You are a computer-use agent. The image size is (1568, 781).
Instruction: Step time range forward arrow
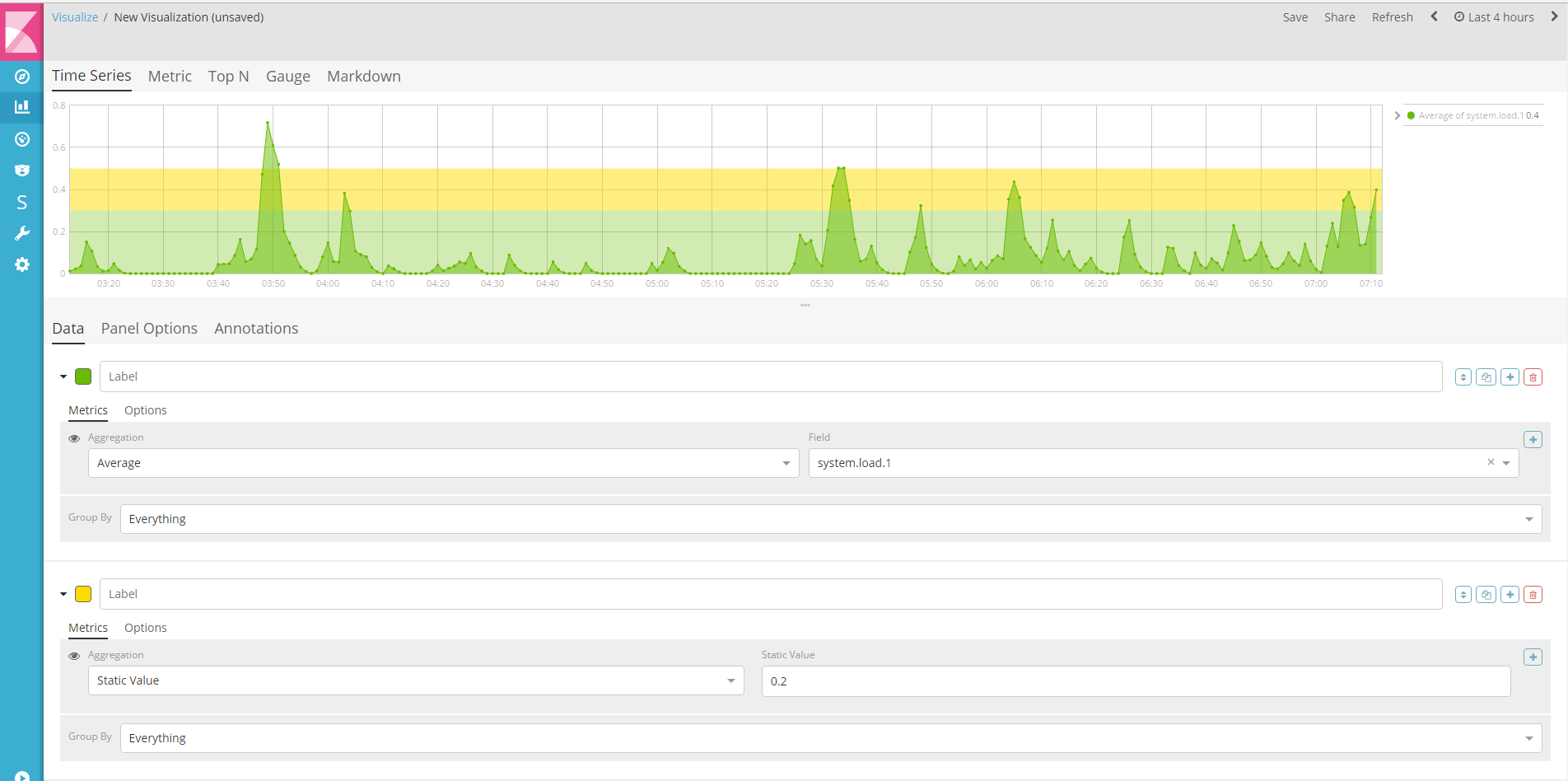click(1554, 16)
